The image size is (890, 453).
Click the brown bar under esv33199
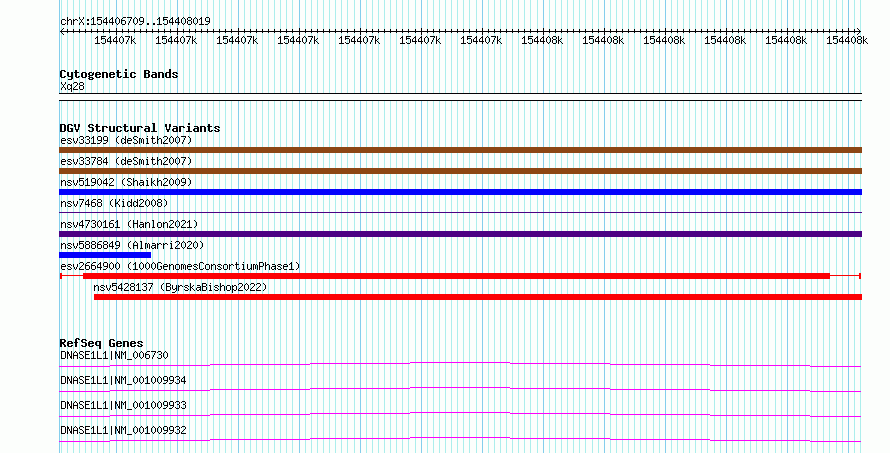pos(460,150)
